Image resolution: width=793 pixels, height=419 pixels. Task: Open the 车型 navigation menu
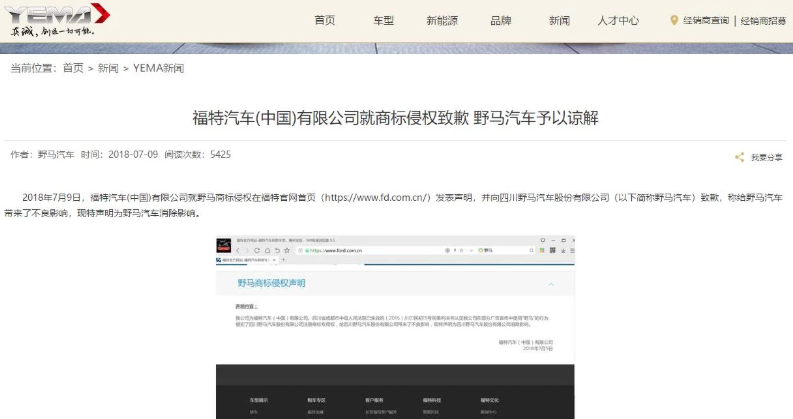pos(383,21)
